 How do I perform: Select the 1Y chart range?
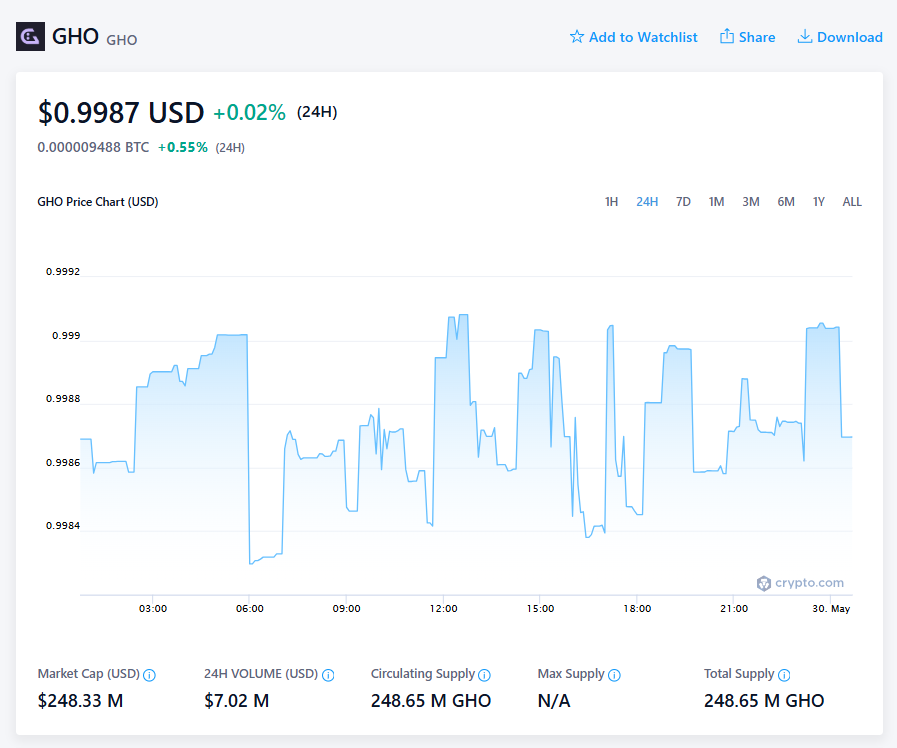click(819, 202)
